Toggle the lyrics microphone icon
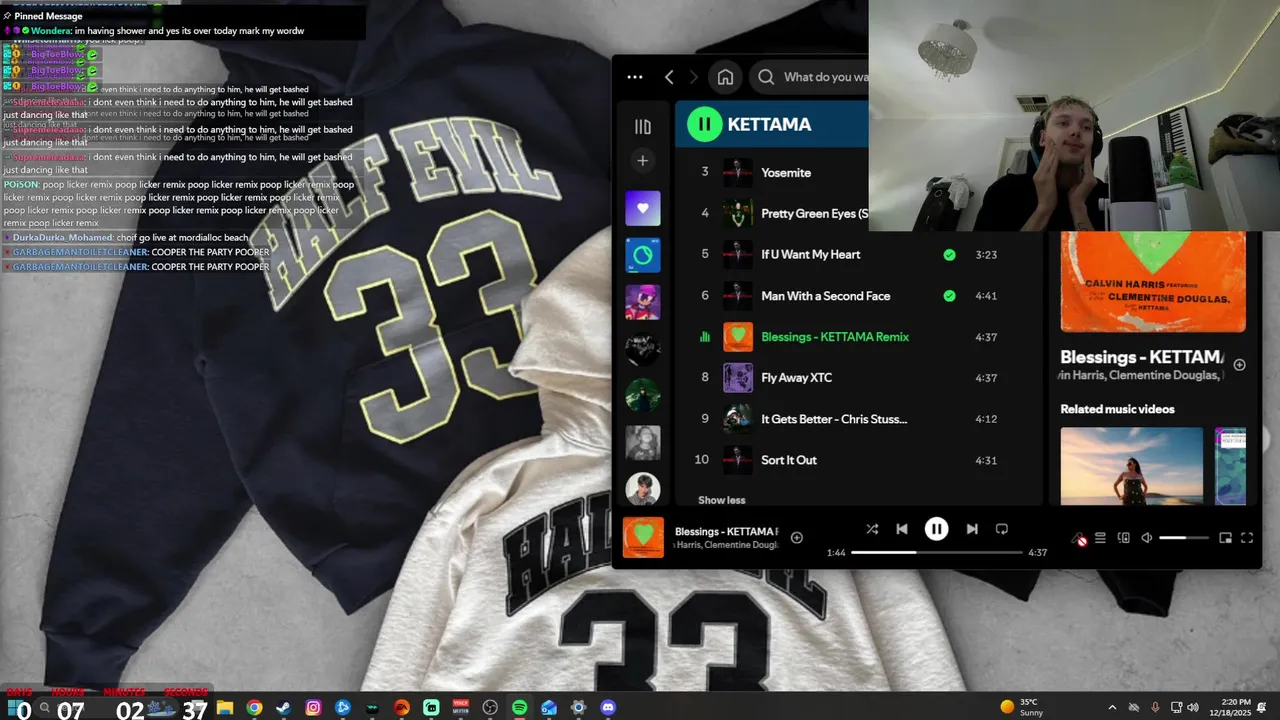 [x=1079, y=538]
